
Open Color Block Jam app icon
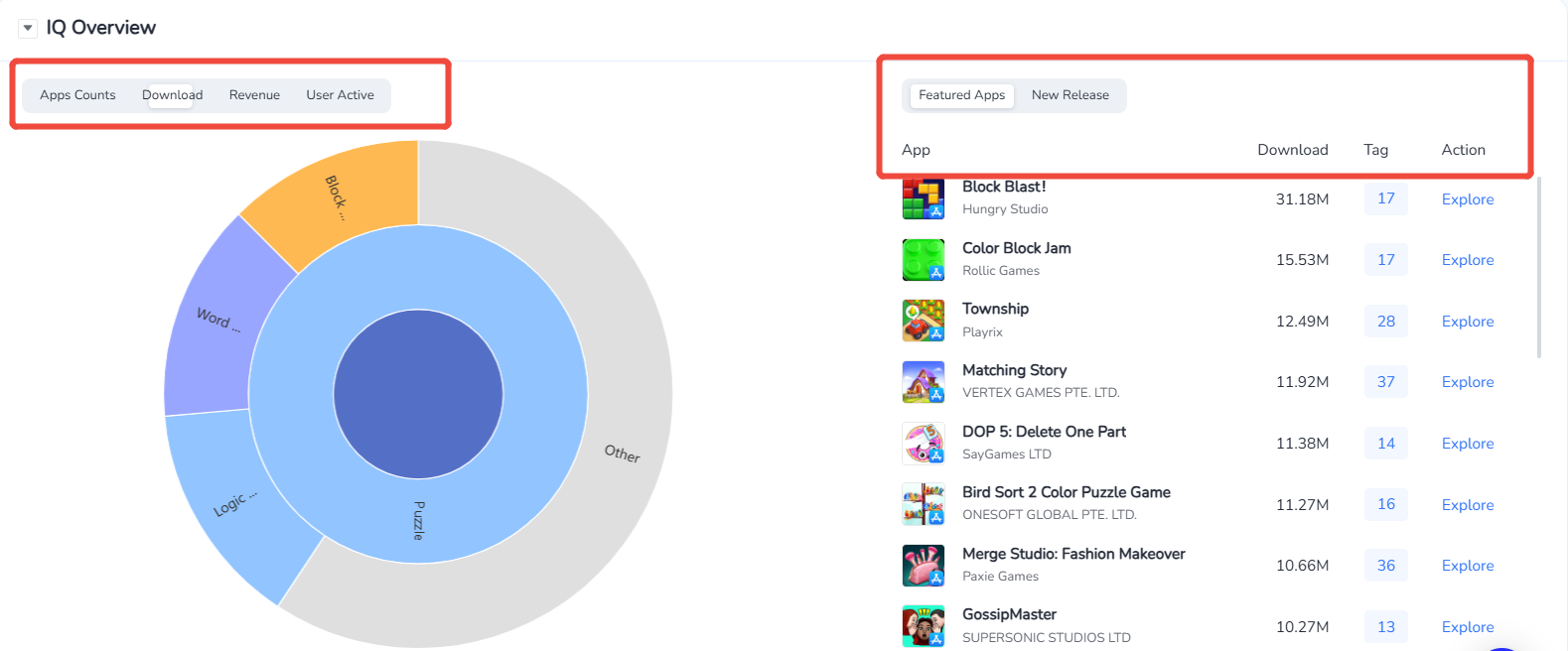click(x=923, y=260)
